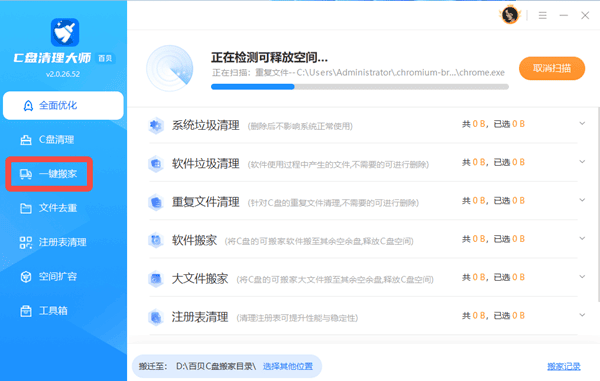Image resolution: width=600 pixels, height=381 pixels.
Task: Click the 空间扩容 cube icon
Action: click(26, 276)
